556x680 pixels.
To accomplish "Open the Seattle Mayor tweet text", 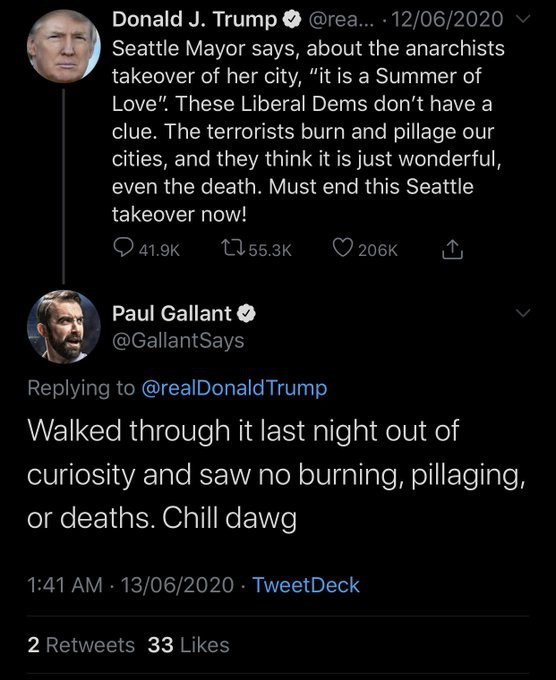I will pyautogui.click(x=308, y=131).
